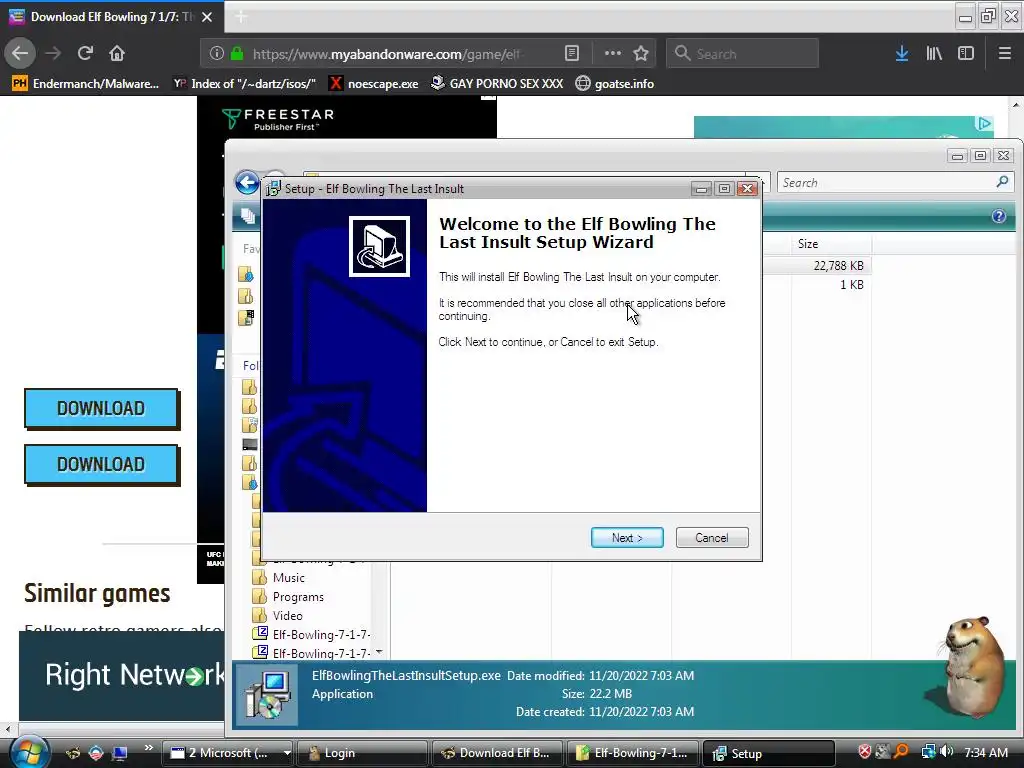Open Firefox library icon
This screenshot has height=768, width=1024.
[x=934, y=54]
